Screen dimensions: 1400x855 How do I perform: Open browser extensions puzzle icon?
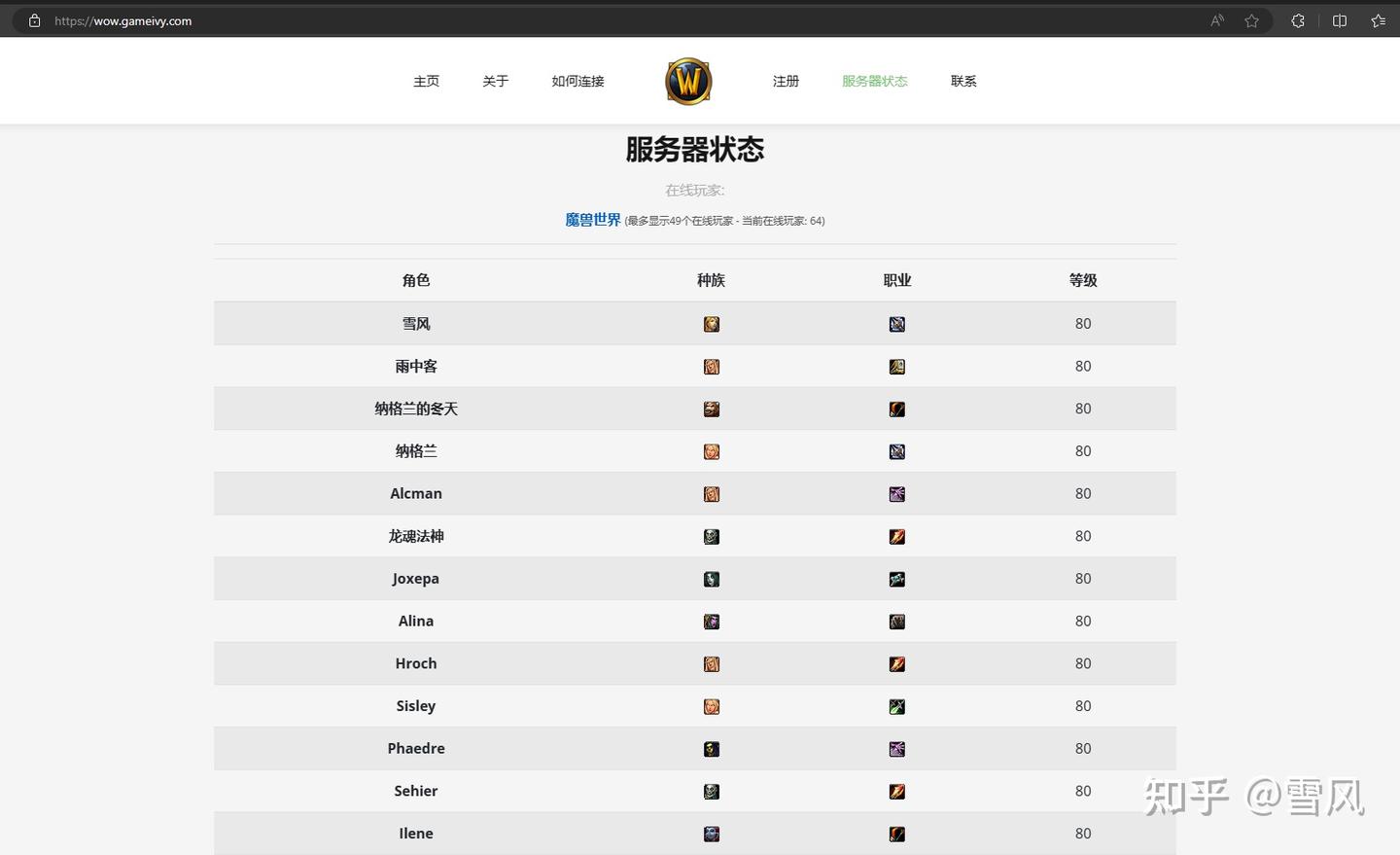(x=1298, y=20)
